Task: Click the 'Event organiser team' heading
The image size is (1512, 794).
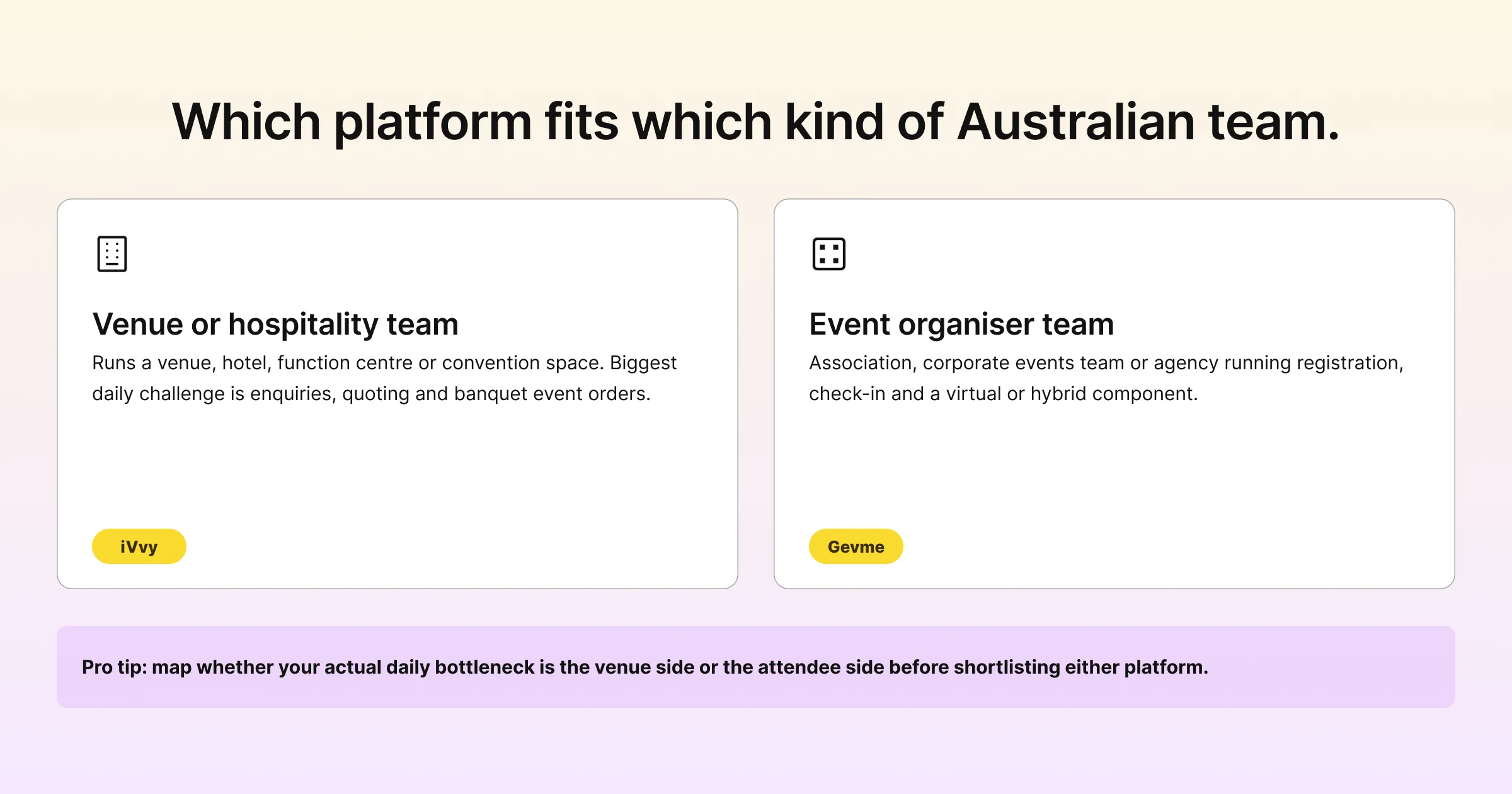Action: (x=961, y=324)
